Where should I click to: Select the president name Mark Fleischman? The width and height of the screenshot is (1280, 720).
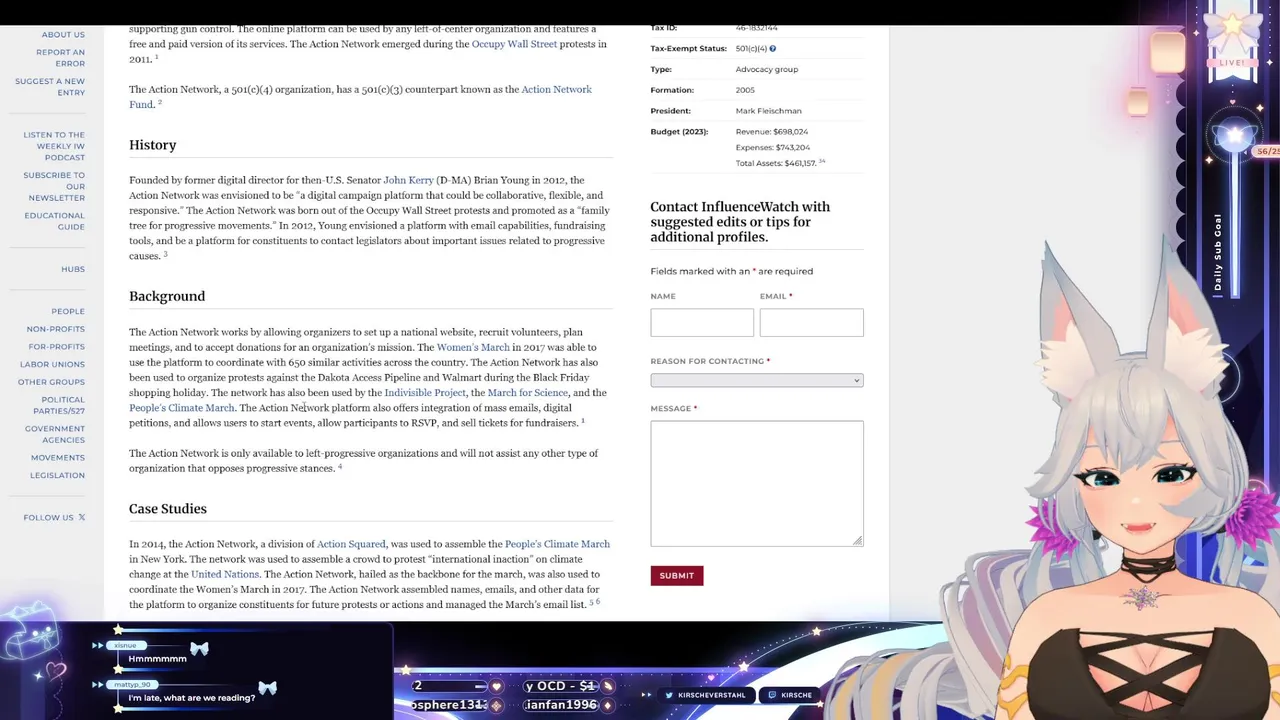pos(768,111)
